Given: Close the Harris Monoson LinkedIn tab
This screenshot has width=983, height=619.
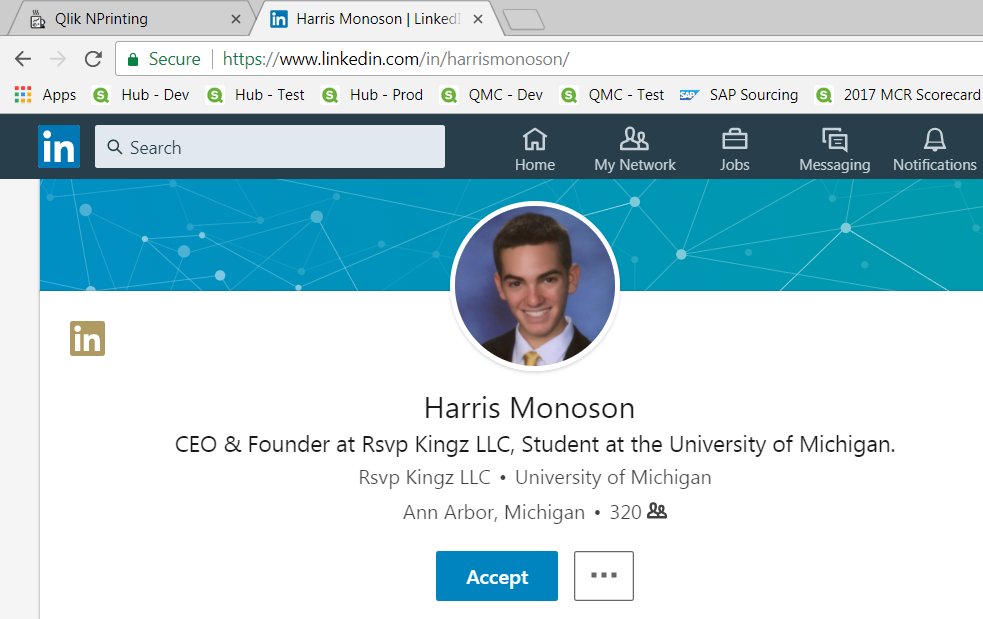Looking at the screenshot, I should [x=478, y=19].
